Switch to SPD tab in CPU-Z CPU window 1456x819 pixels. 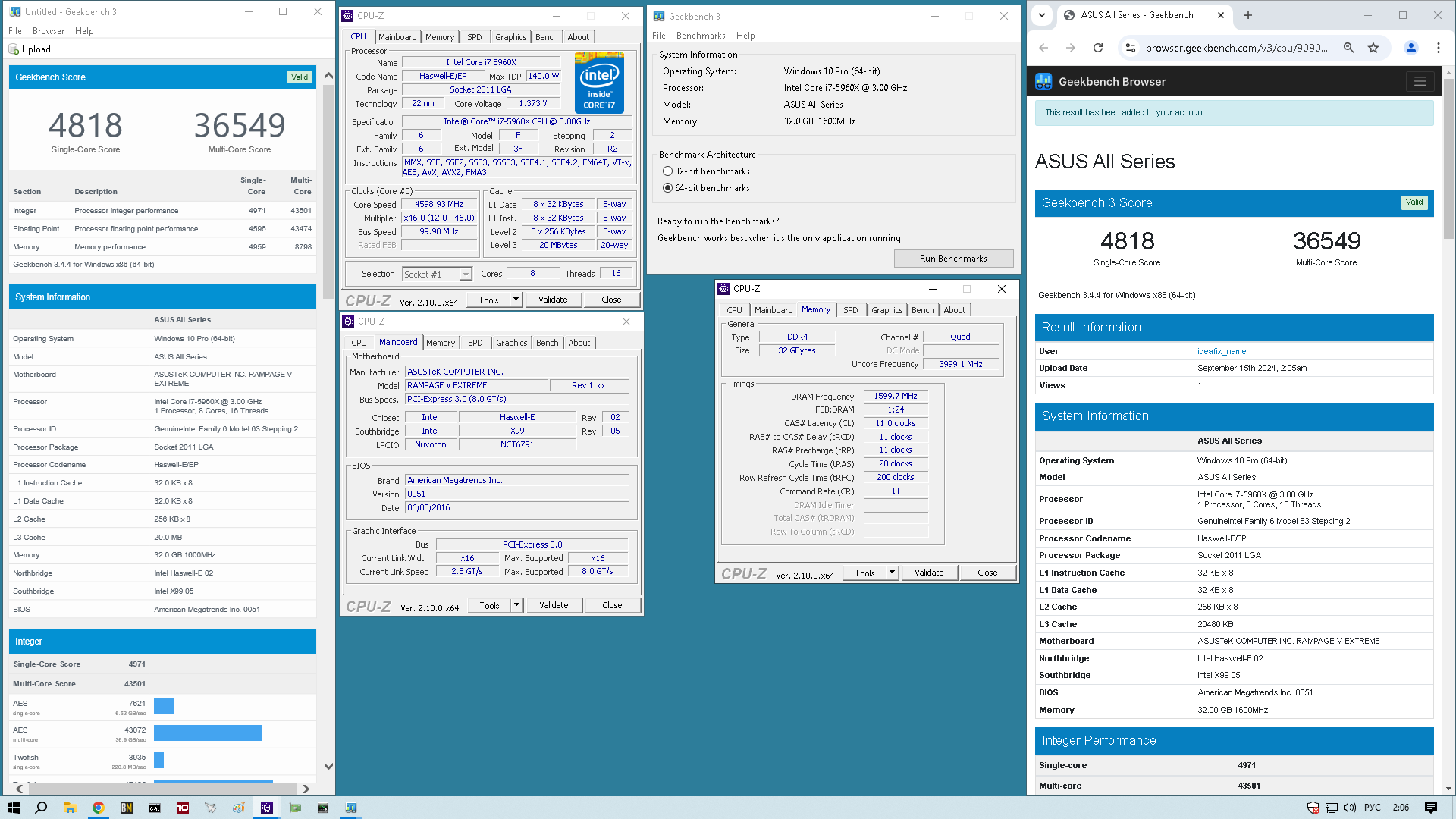(x=475, y=37)
